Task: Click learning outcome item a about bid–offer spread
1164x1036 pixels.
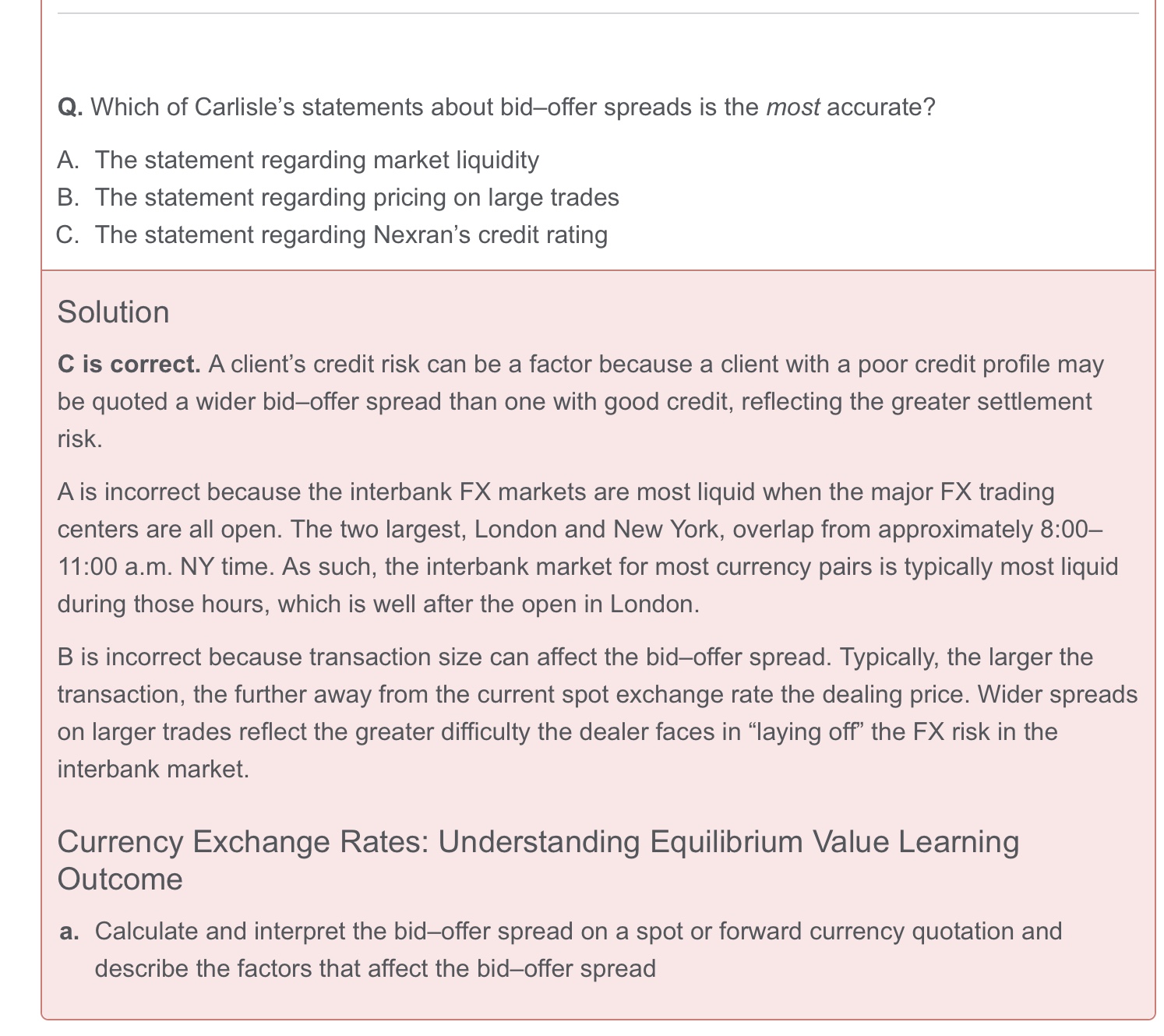Action: (x=578, y=950)
